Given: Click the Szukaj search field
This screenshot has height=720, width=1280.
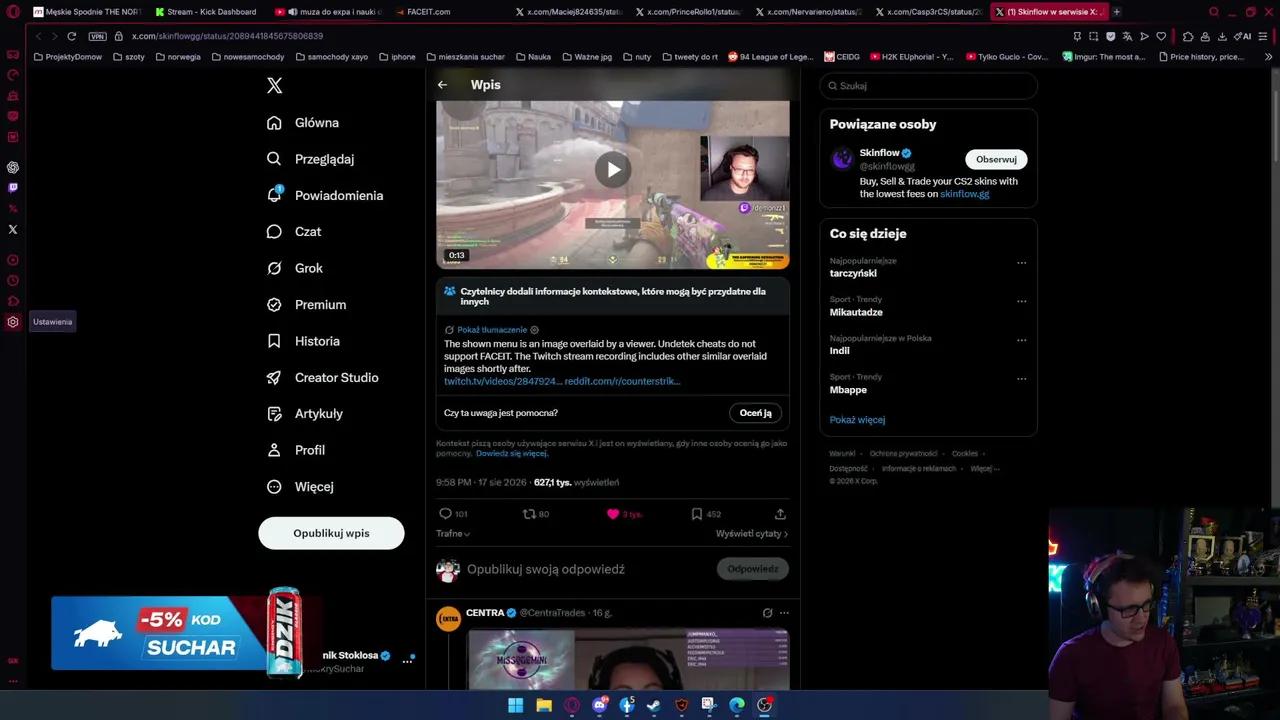Looking at the screenshot, I should click(928, 86).
